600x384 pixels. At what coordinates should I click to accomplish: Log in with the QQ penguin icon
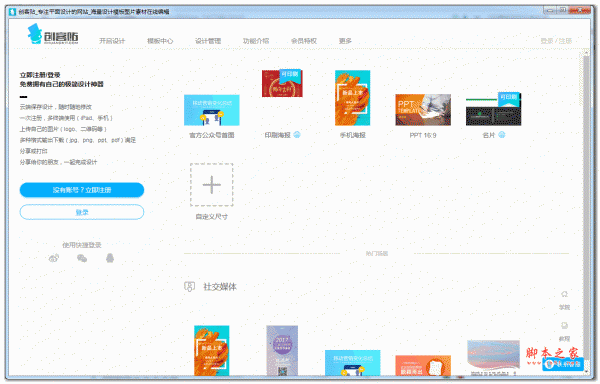(110, 258)
